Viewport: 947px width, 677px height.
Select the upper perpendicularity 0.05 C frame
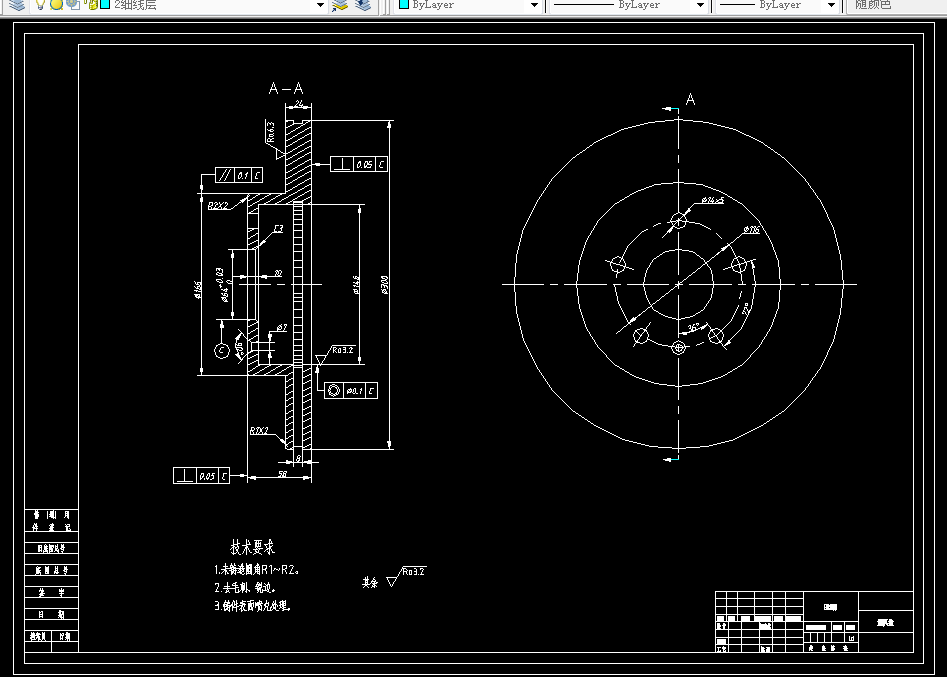(x=359, y=164)
